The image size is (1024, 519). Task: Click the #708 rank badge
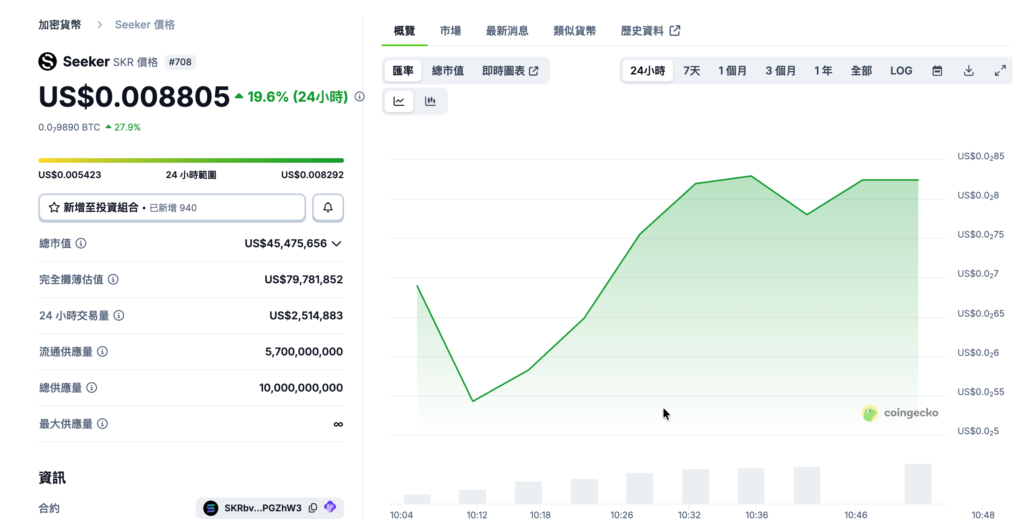click(x=180, y=62)
